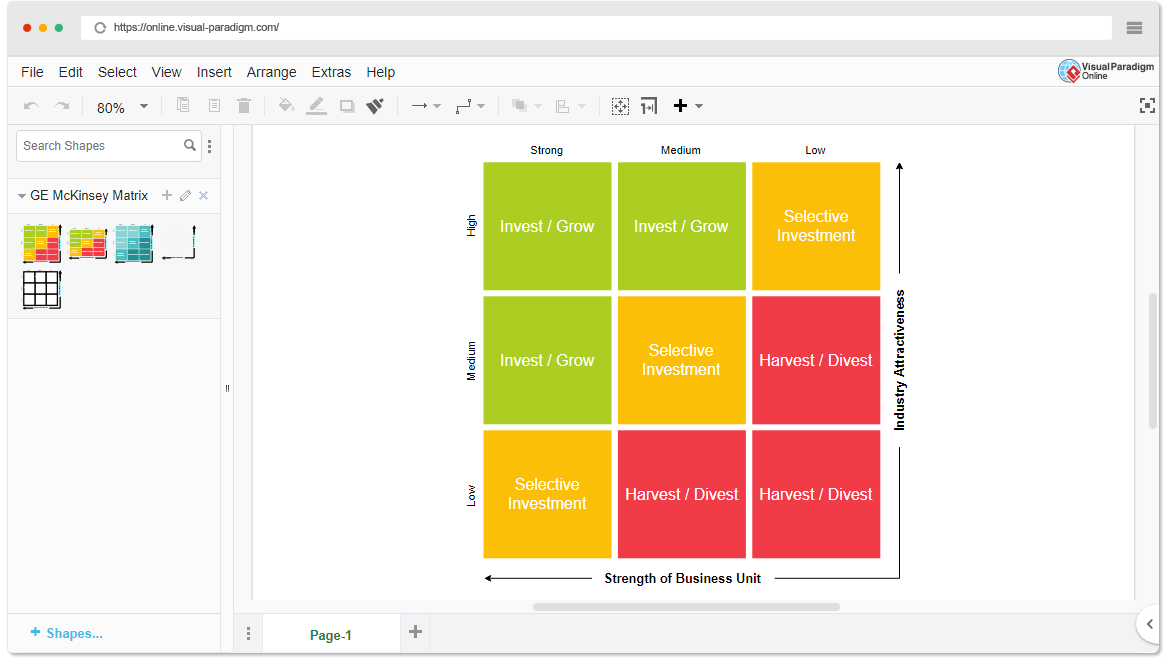Select the Line Color pencil icon
Screen dimensions: 1170x665
click(x=316, y=106)
